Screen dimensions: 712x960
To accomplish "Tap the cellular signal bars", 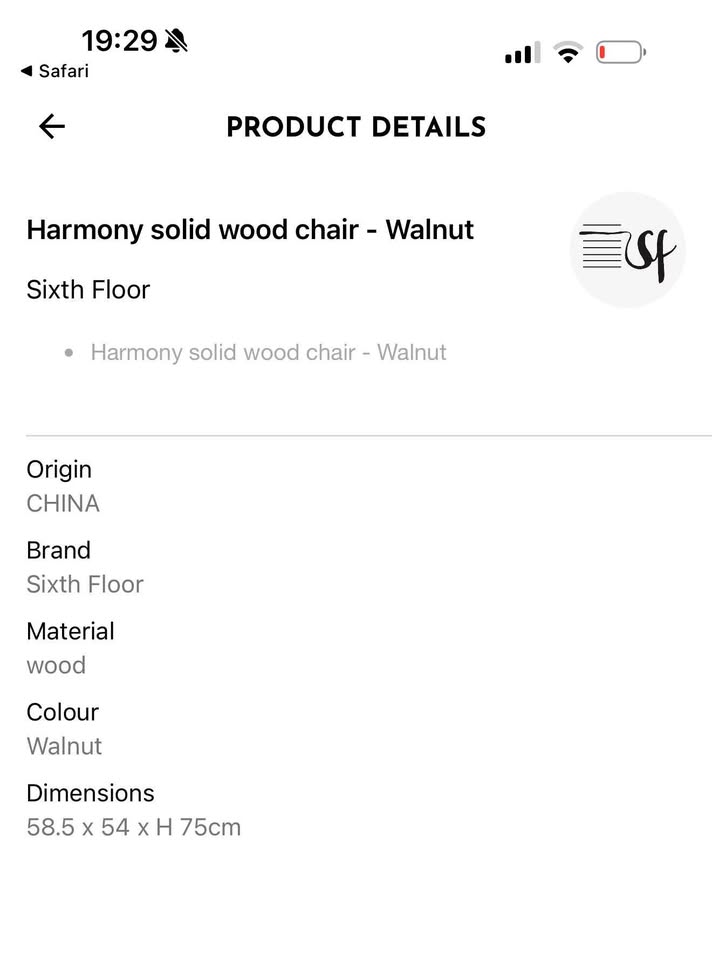I will tap(522, 53).
